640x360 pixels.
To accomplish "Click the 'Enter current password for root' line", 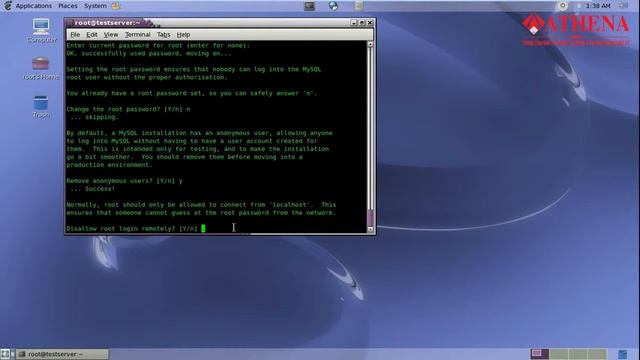I will [x=158, y=45].
